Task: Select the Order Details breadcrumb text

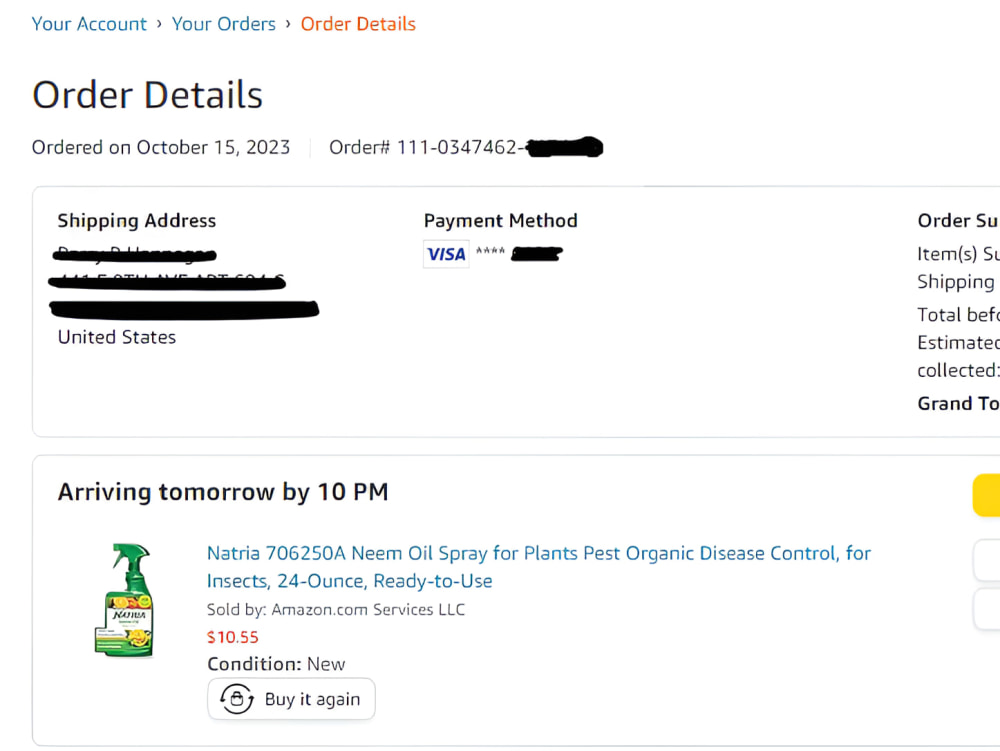Action: [x=358, y=24]
